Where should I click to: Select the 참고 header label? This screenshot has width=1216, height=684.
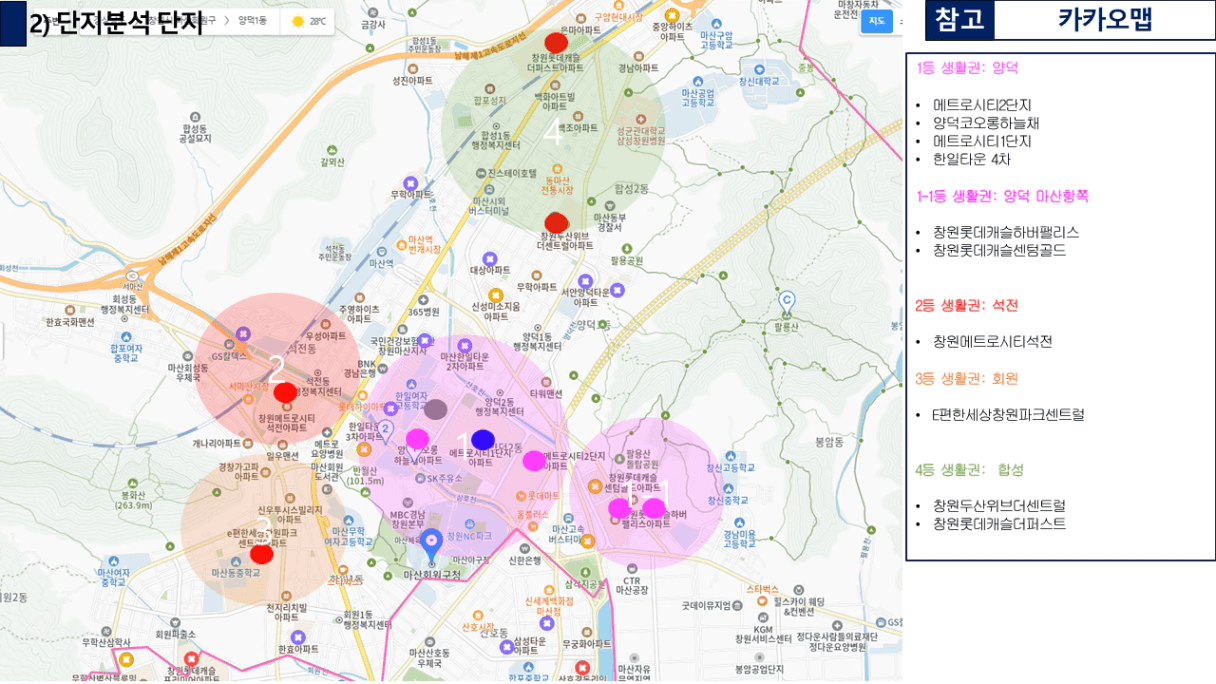pos(960,20)
